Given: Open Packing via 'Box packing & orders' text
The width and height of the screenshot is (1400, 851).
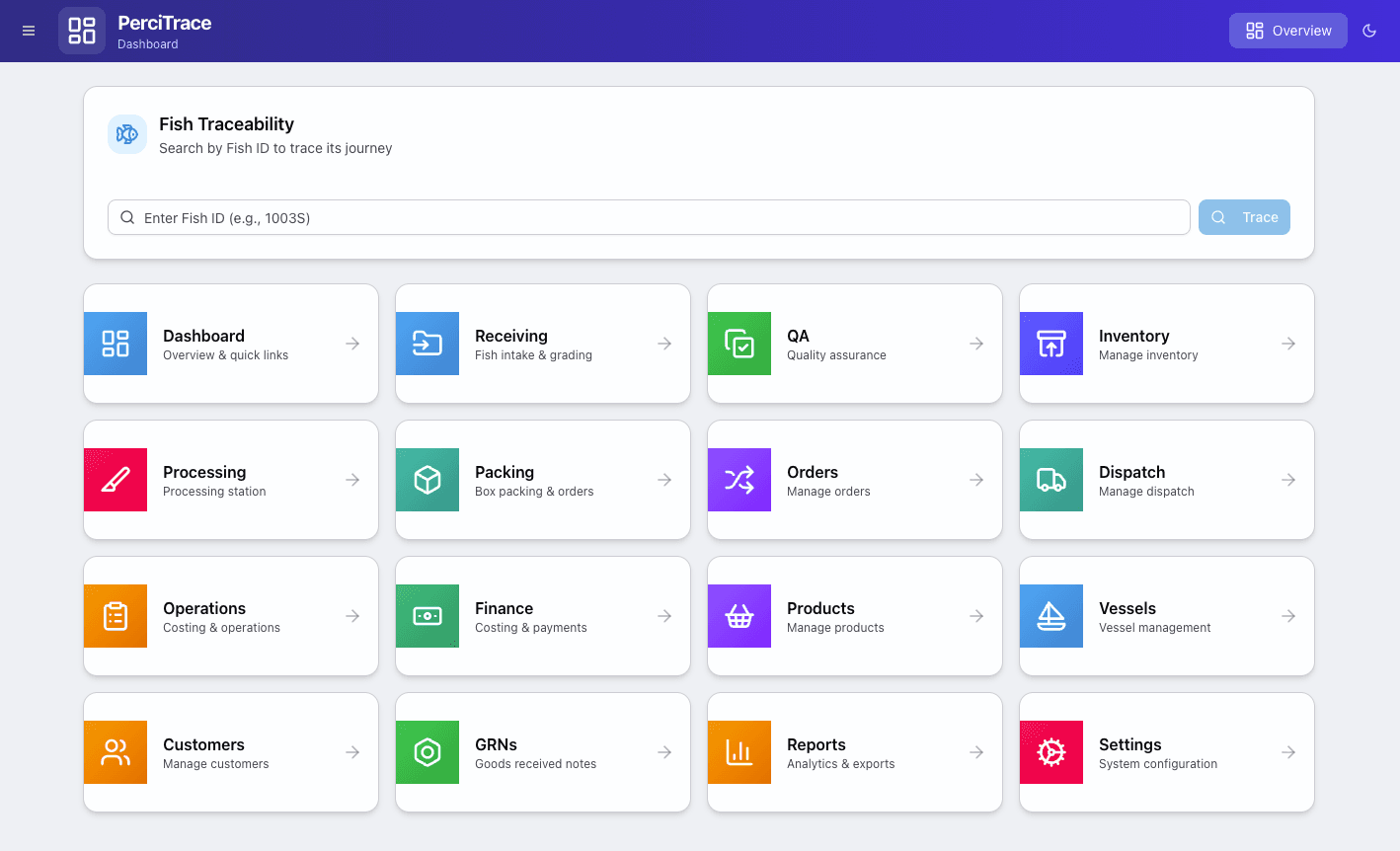Looking at the screenshot, I should point(534,492).
